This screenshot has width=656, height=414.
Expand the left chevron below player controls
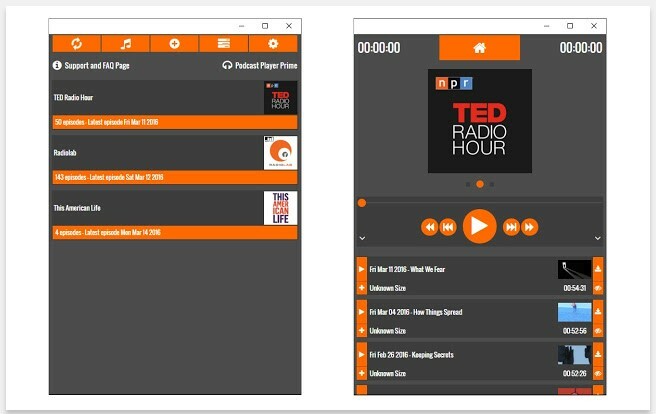[362, 238]
